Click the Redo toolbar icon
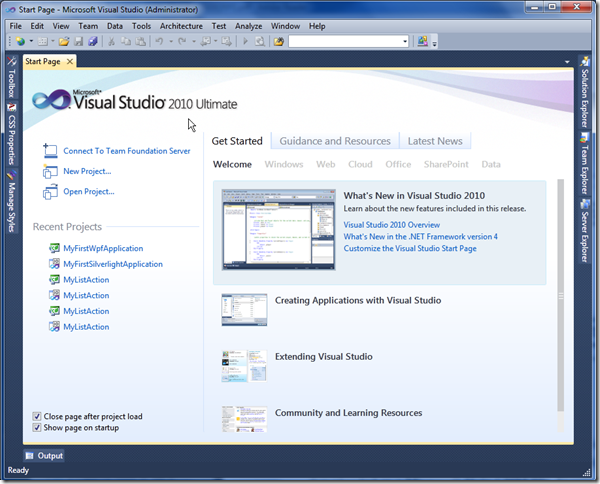 coord(182,41)
